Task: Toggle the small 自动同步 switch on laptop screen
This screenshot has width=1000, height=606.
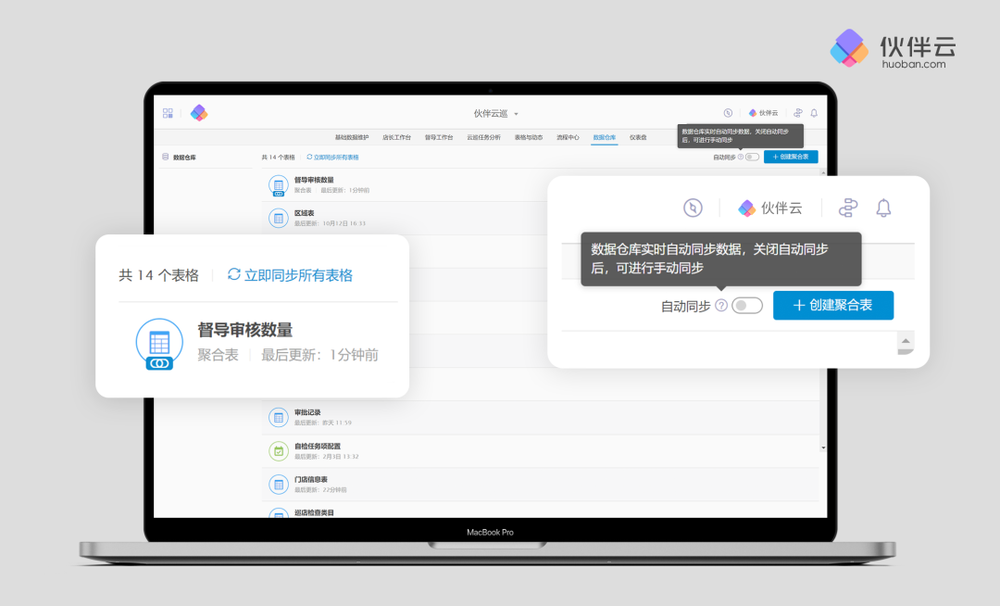Action: point(752,157)
